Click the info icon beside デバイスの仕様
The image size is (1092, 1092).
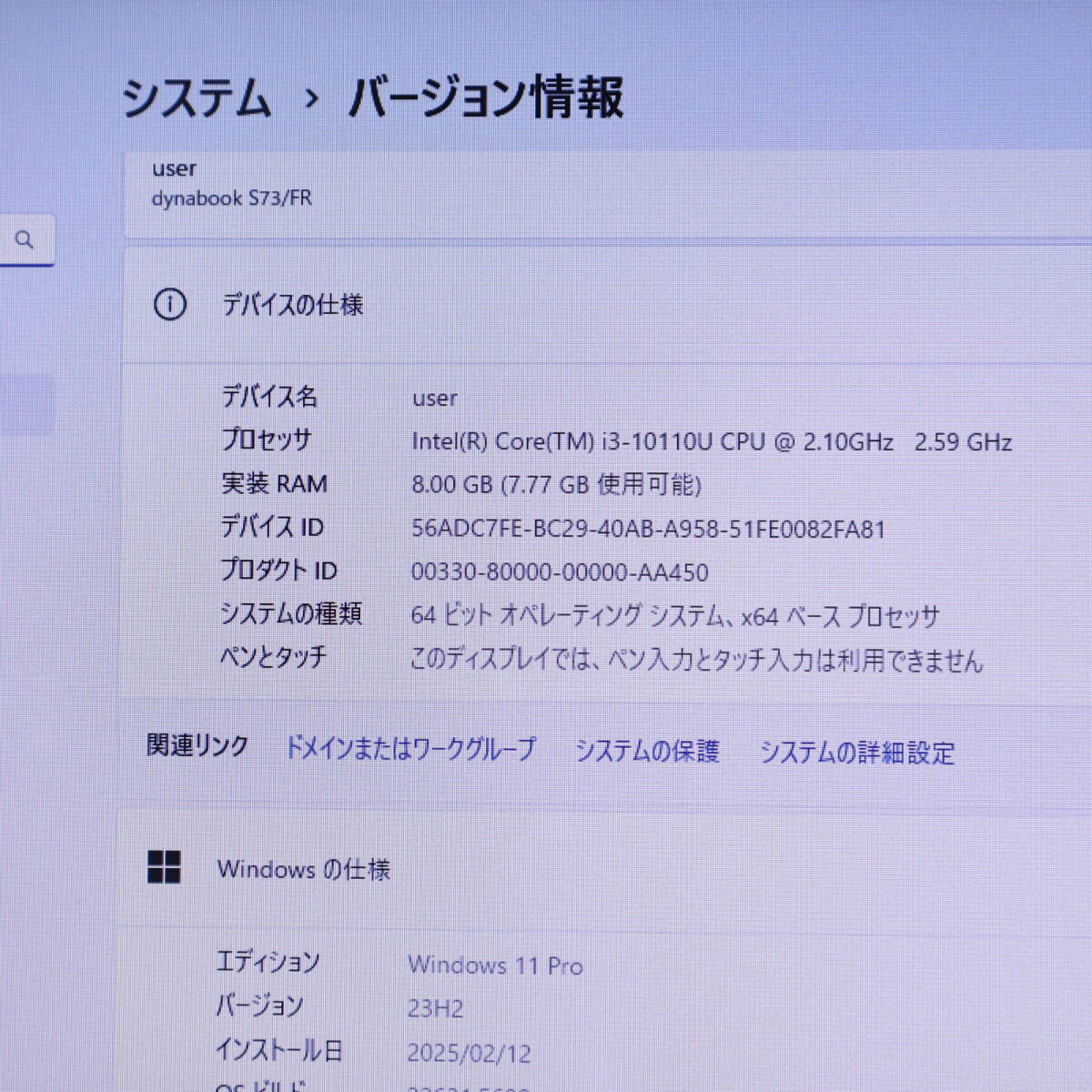169,305
